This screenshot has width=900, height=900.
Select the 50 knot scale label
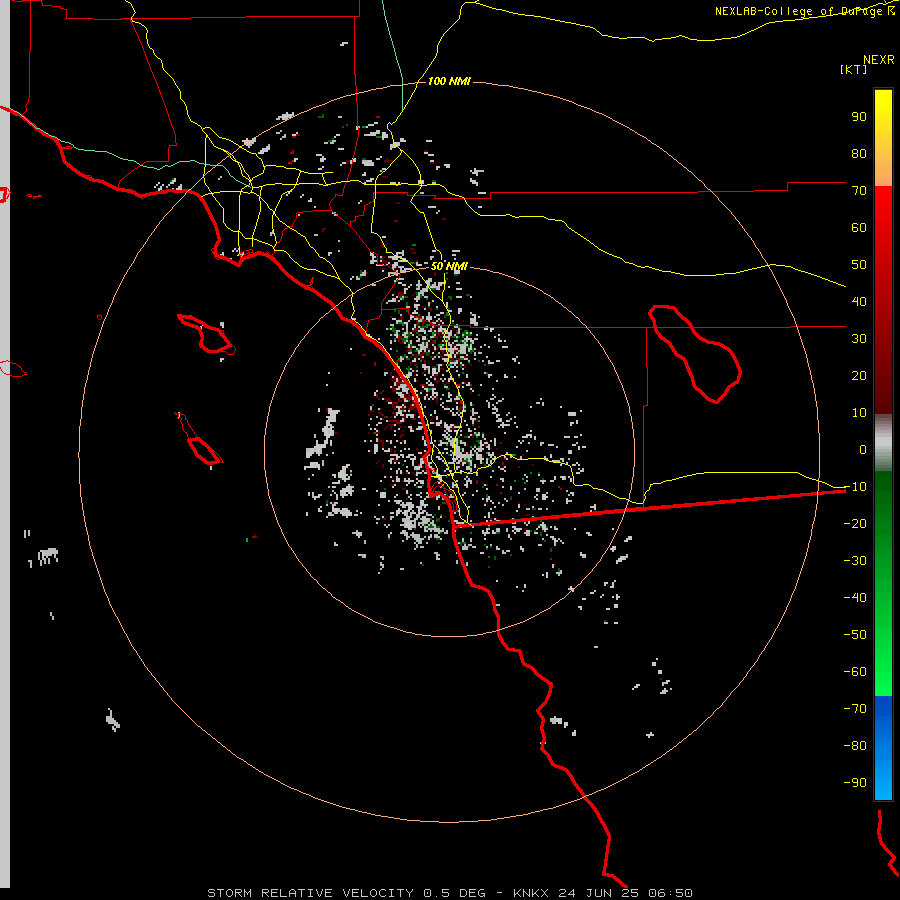coord(859,265)
